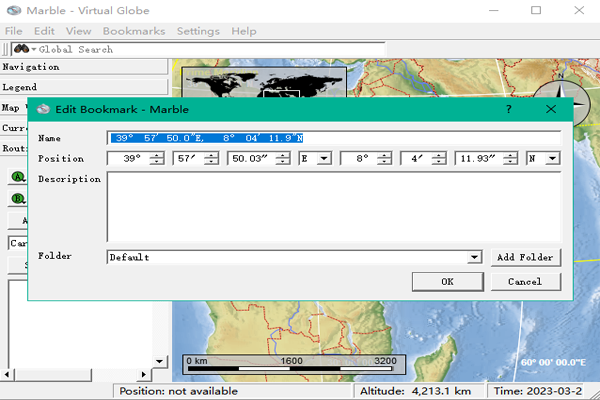Viewport: 600px width, 400px height.
Task: Adjust latitude minutes 4′ stepper
Action: click(439, 158)
